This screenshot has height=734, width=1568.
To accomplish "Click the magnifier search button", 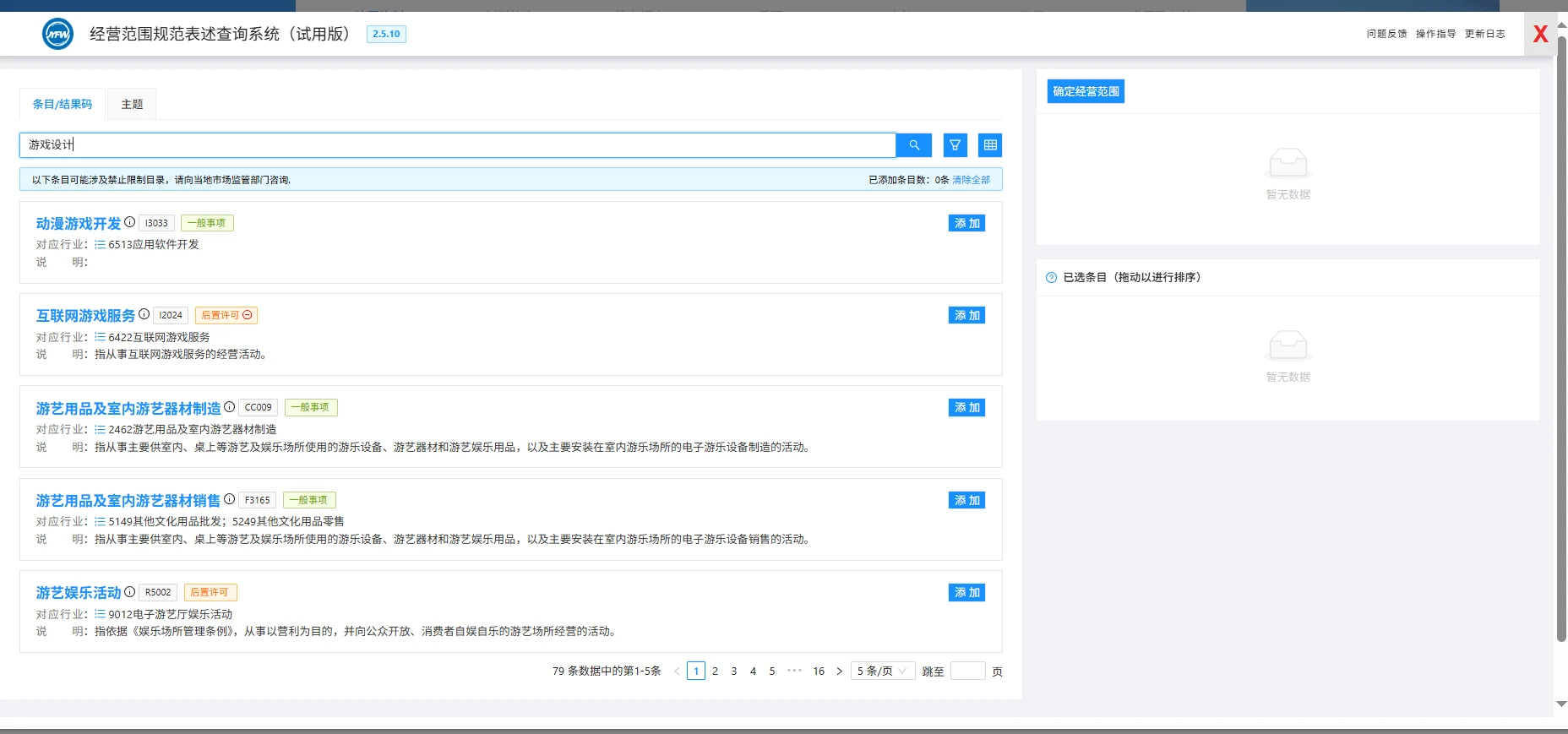I will (x=913, y=145).
